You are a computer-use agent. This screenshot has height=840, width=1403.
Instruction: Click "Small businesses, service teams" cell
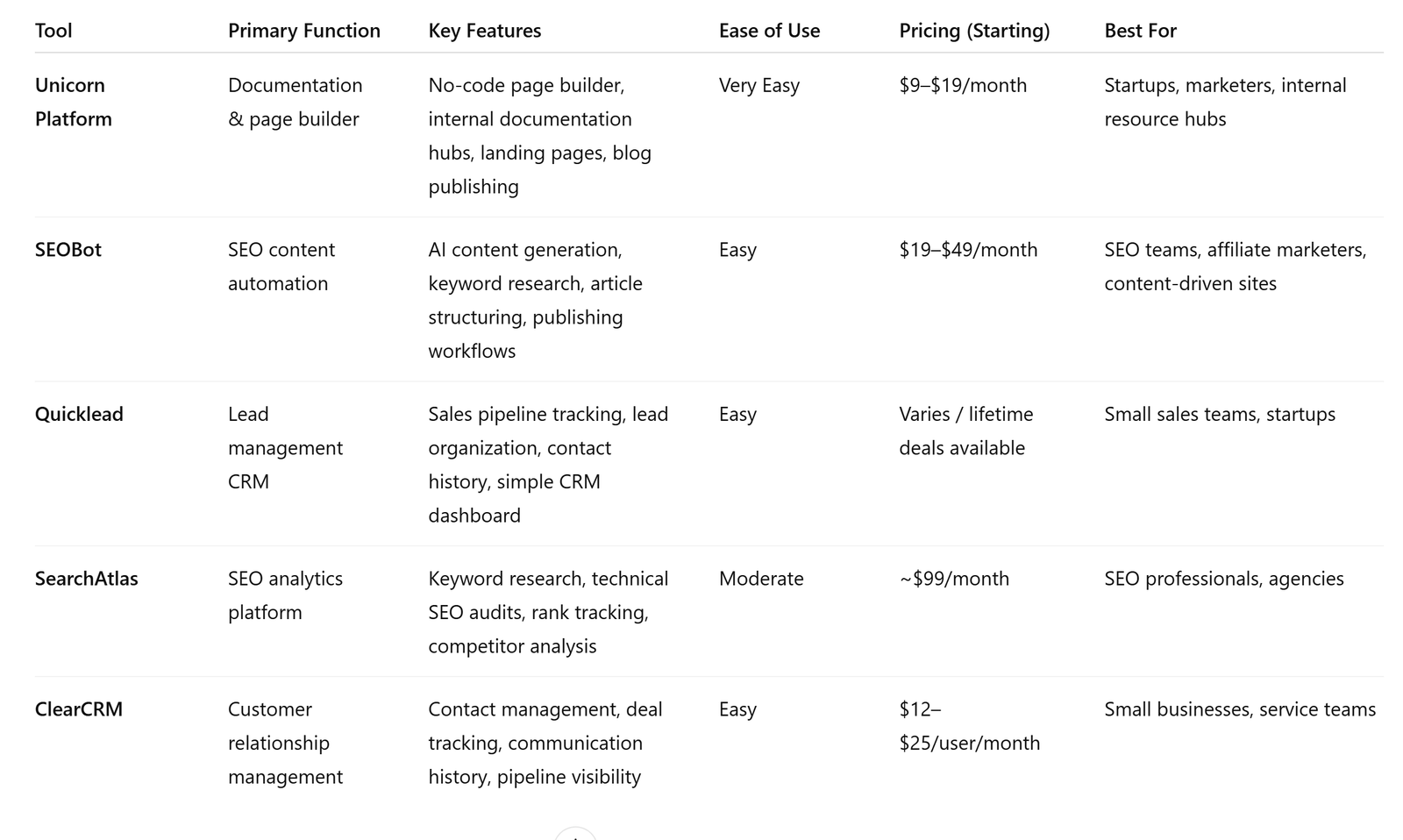pos(1240,709)
